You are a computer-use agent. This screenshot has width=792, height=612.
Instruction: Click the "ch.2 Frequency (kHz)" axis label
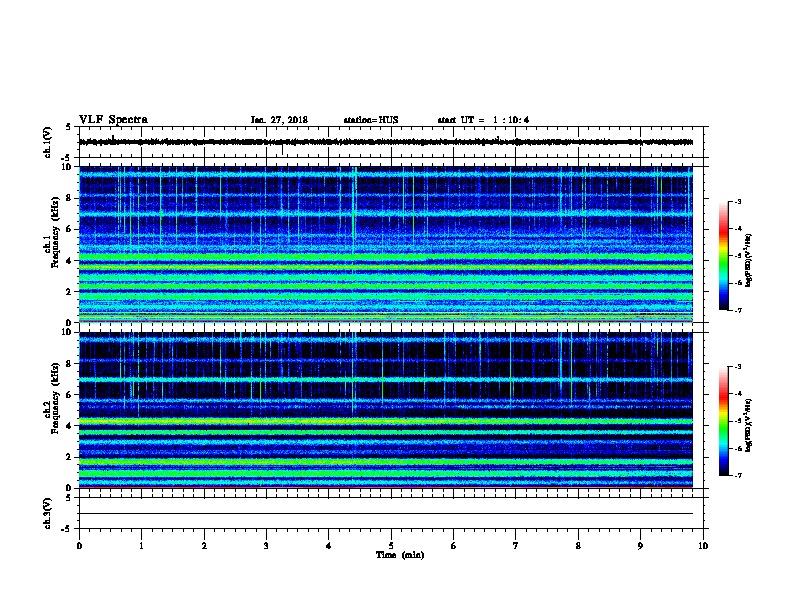coord(51,398)
